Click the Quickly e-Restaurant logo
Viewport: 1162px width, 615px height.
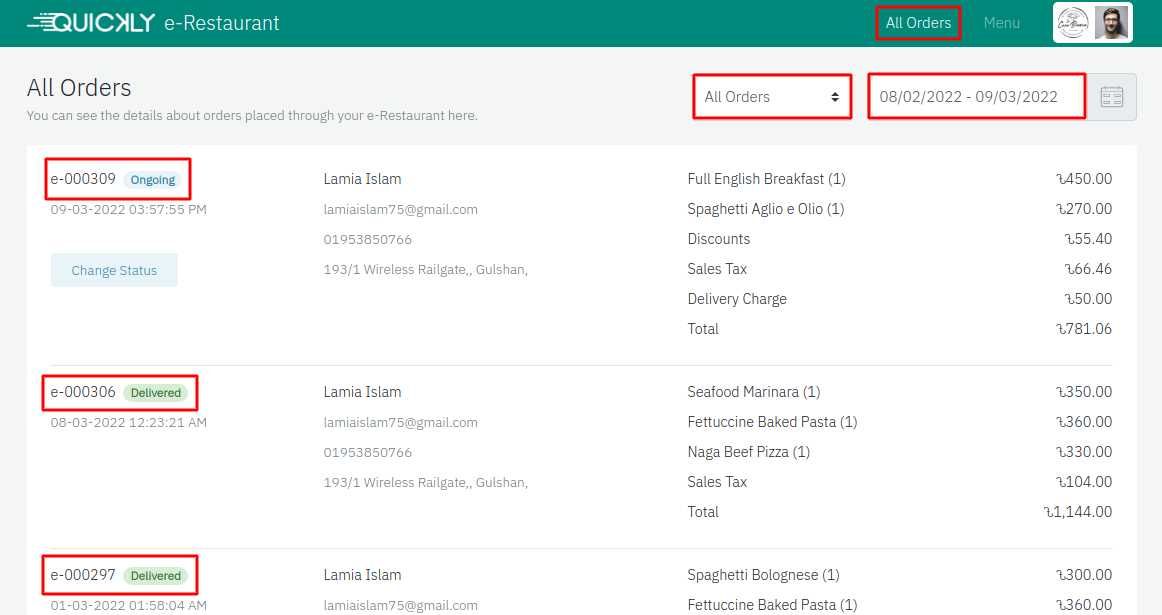153,23
